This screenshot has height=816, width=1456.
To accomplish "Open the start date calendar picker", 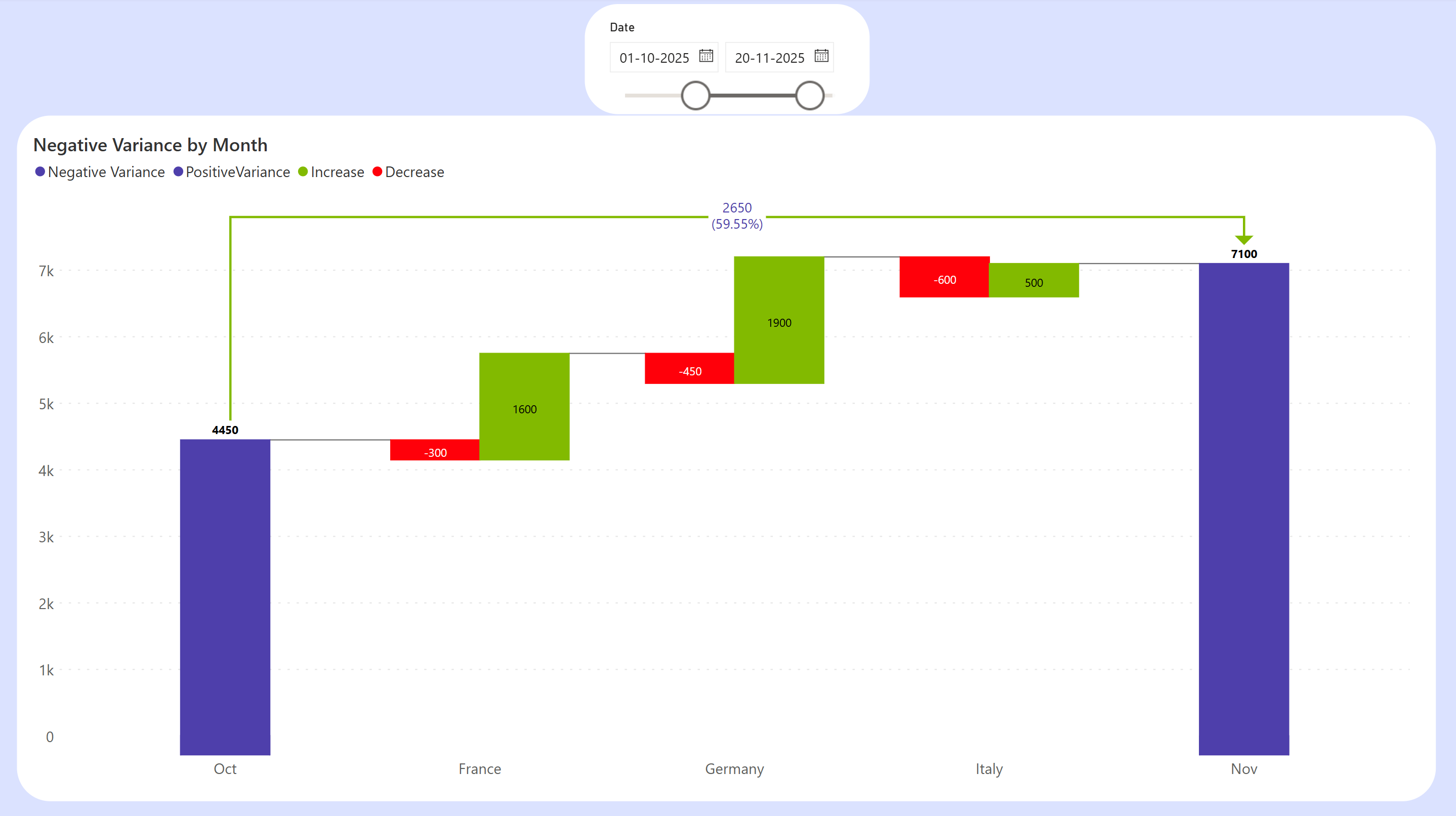I will pyautogui.click(x=706, y=56).
